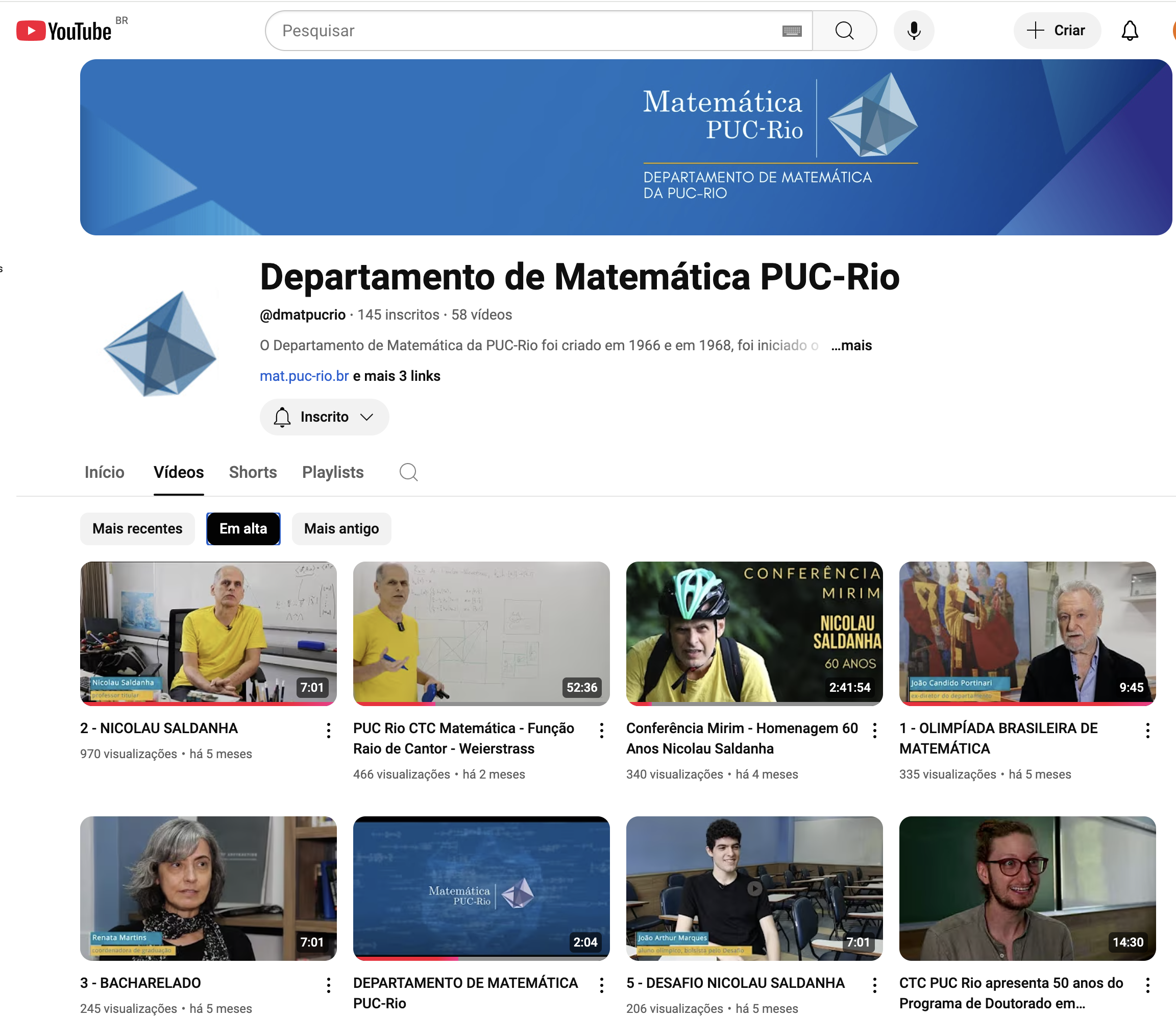Sort videos by Mais antigo
The height and width of the screenshot is (1018, 1176).
coord(341,528)
